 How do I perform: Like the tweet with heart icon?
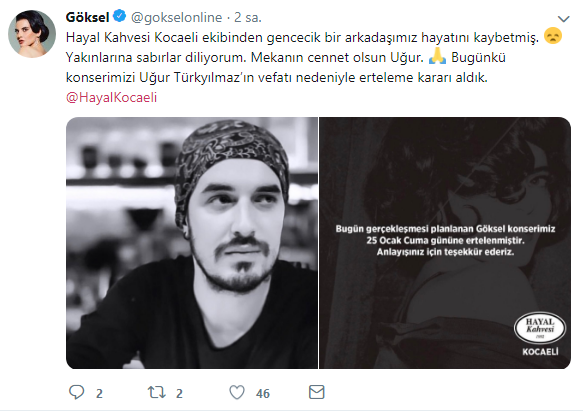coord(237,392)
